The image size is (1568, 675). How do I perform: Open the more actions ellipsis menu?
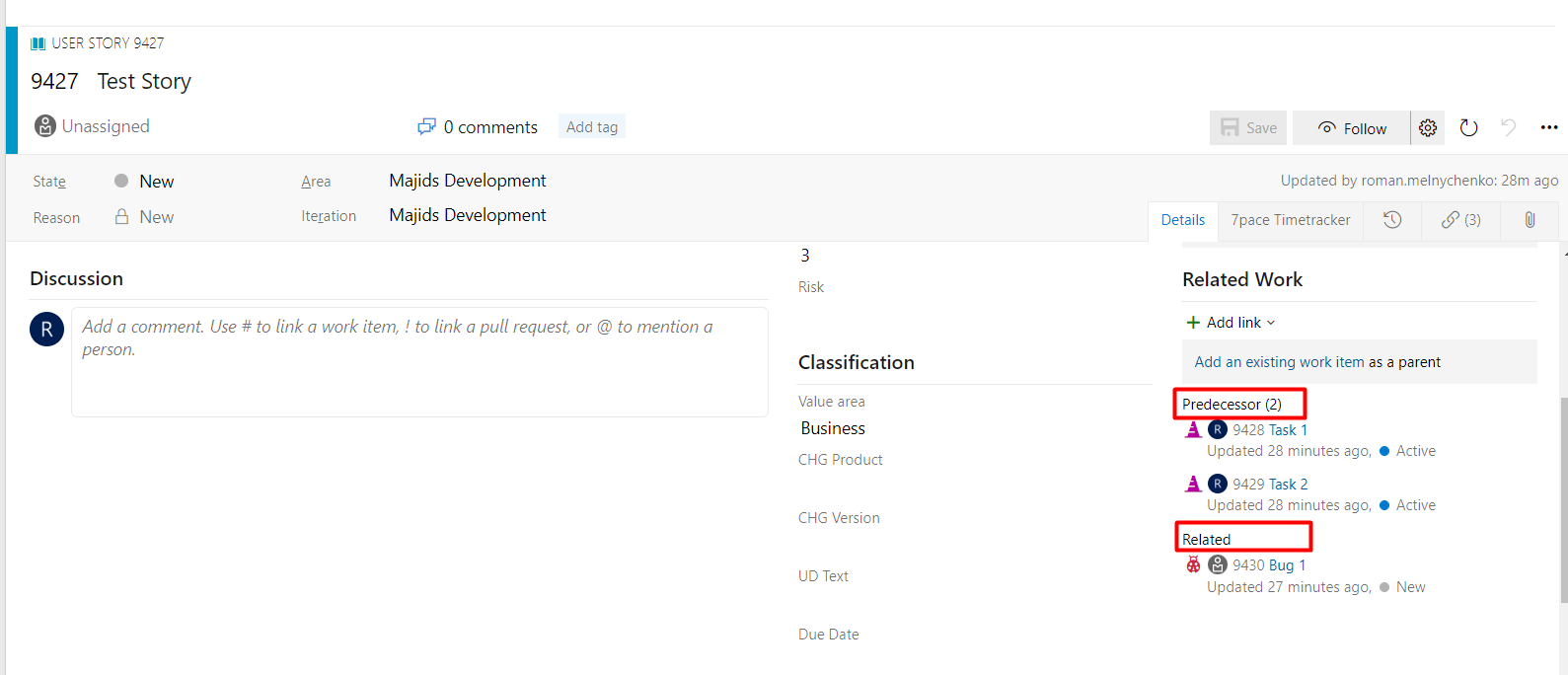point(1549,127)
